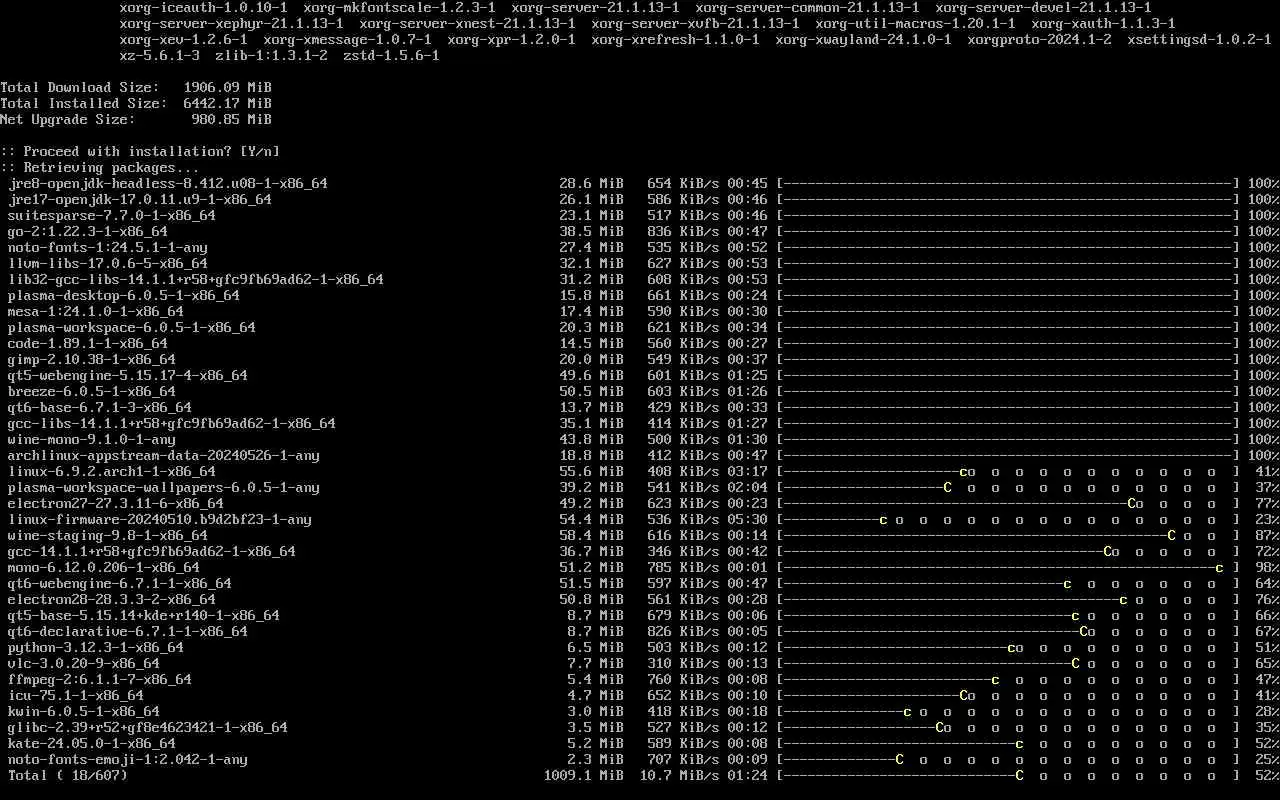This screenshot has width=1280, height=800.
Task: Click "05:30" time in linux-firmware row
Action: click(748, 519)
